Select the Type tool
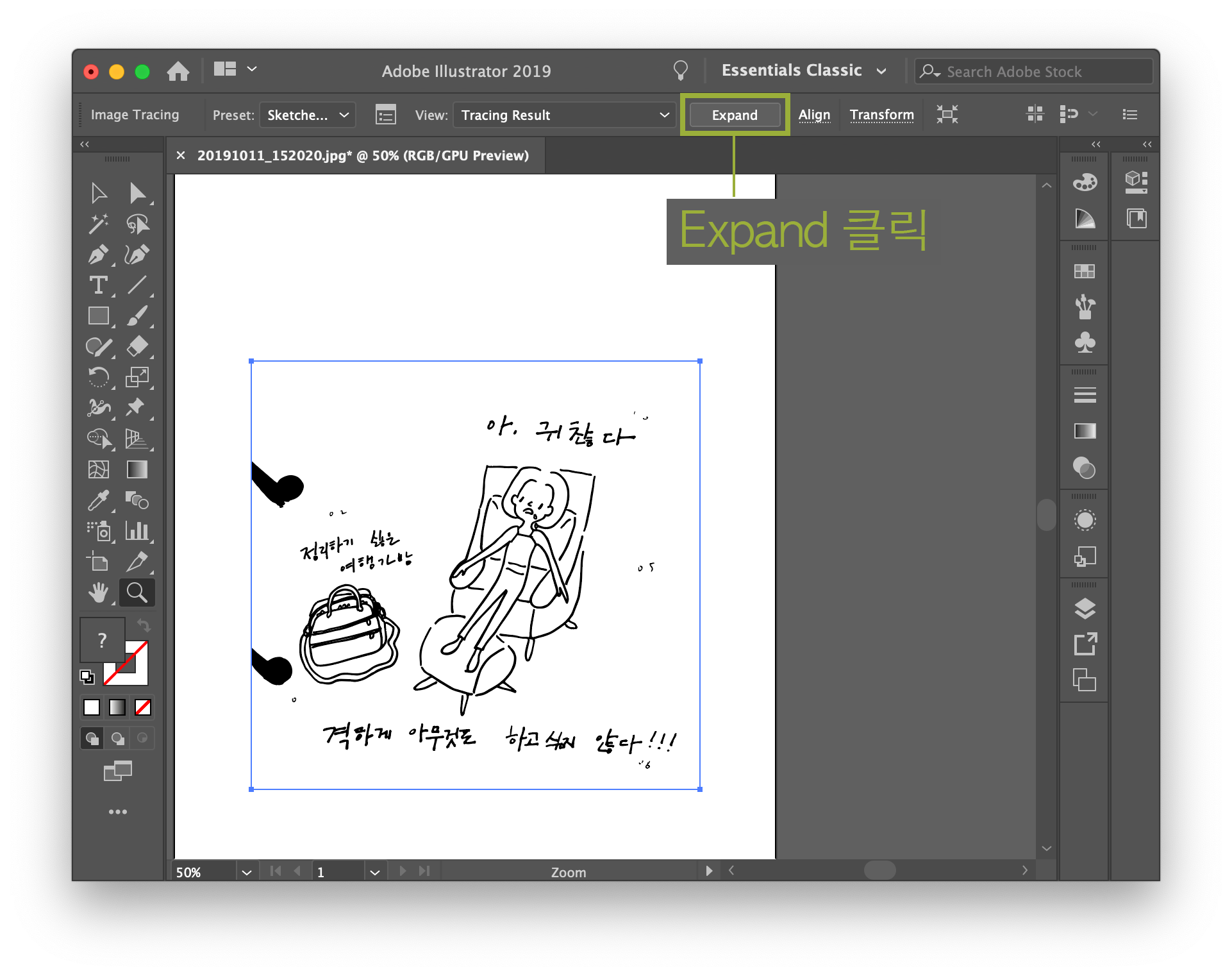1232x976 pixels. pyautogui.click(x=98, y=285)
